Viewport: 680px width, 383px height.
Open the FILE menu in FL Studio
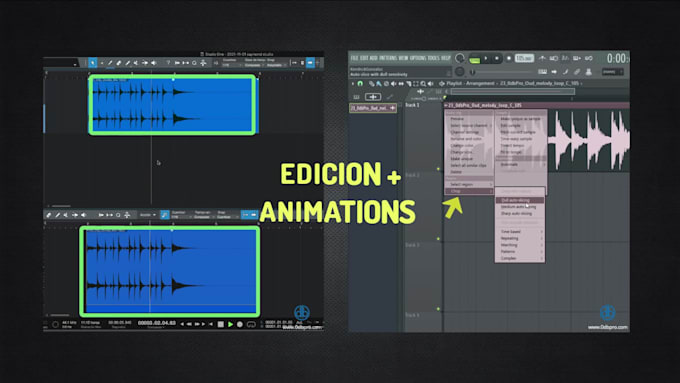click(x=354, y=58)
